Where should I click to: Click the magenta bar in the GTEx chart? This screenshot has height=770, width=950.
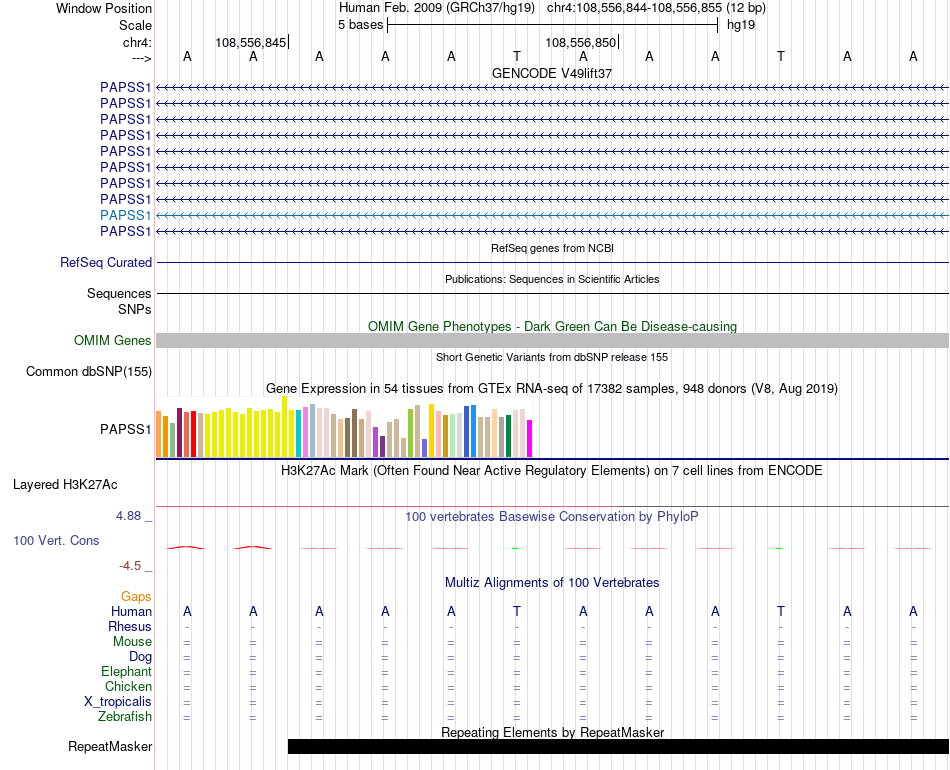(x=530, y=439)
